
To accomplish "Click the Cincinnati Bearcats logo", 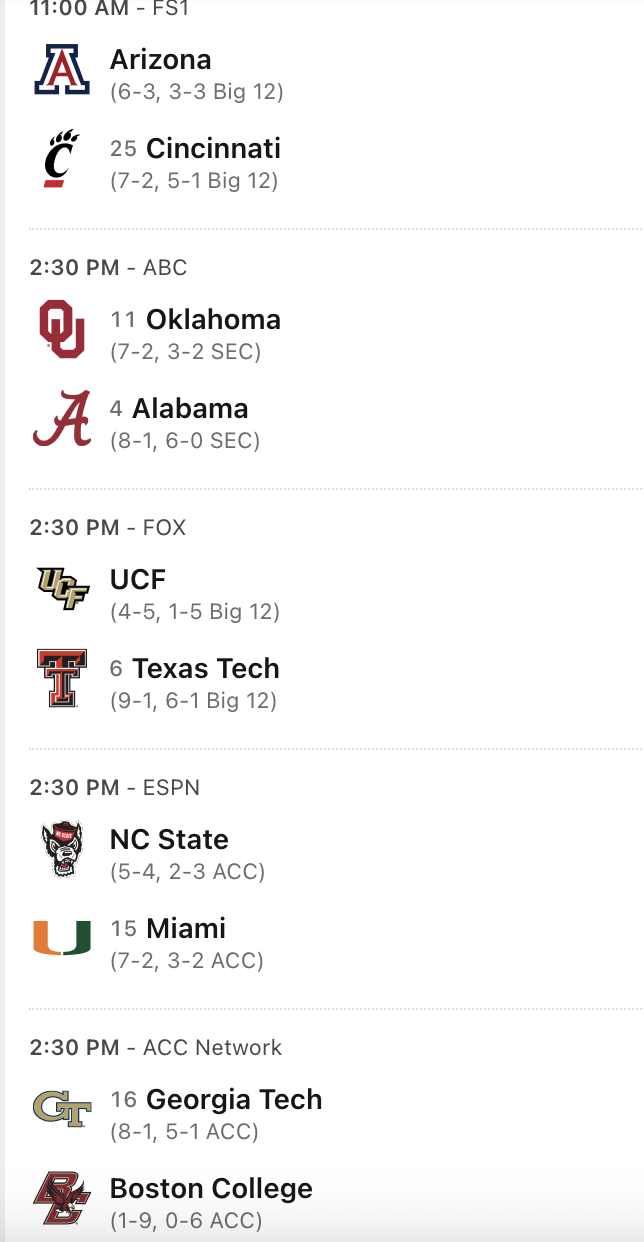I will [62, 159].
